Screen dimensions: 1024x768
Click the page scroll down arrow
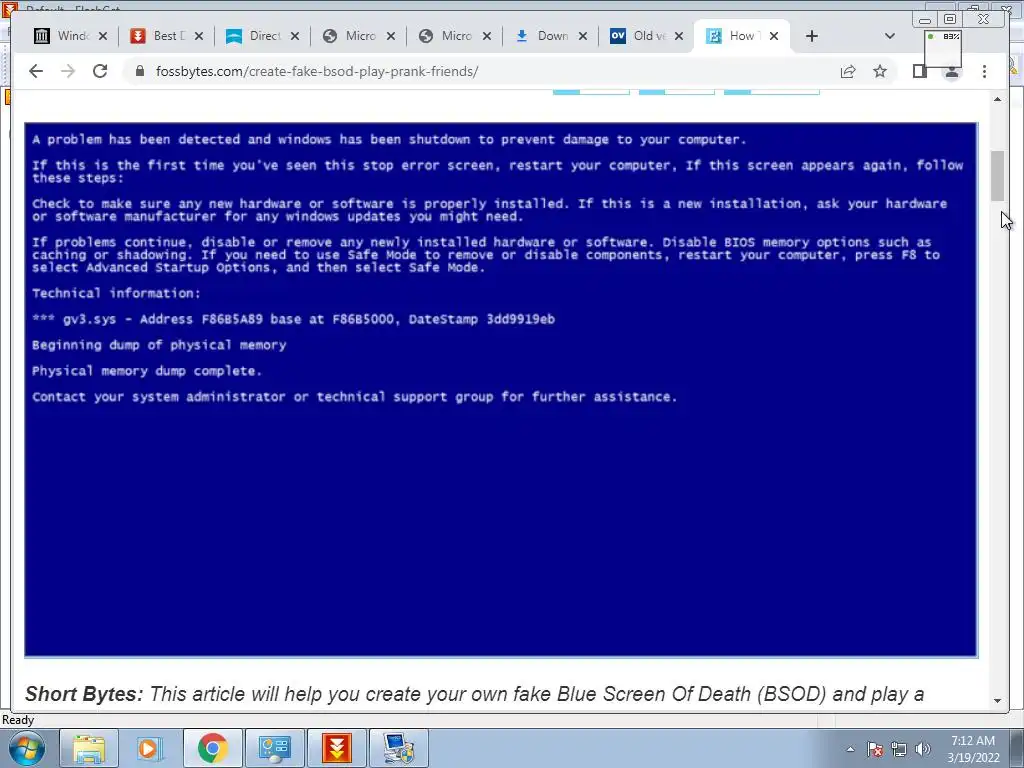(997, 701)
